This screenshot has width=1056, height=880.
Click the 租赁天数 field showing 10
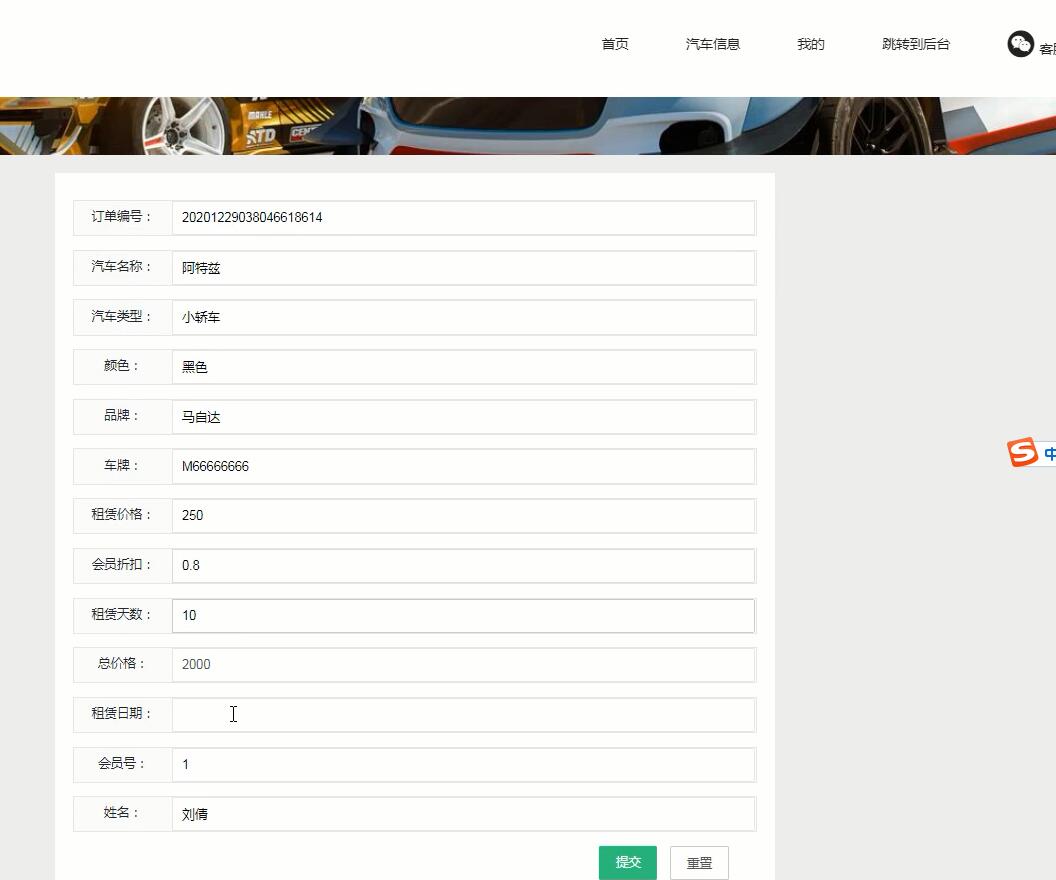[463, 615]
